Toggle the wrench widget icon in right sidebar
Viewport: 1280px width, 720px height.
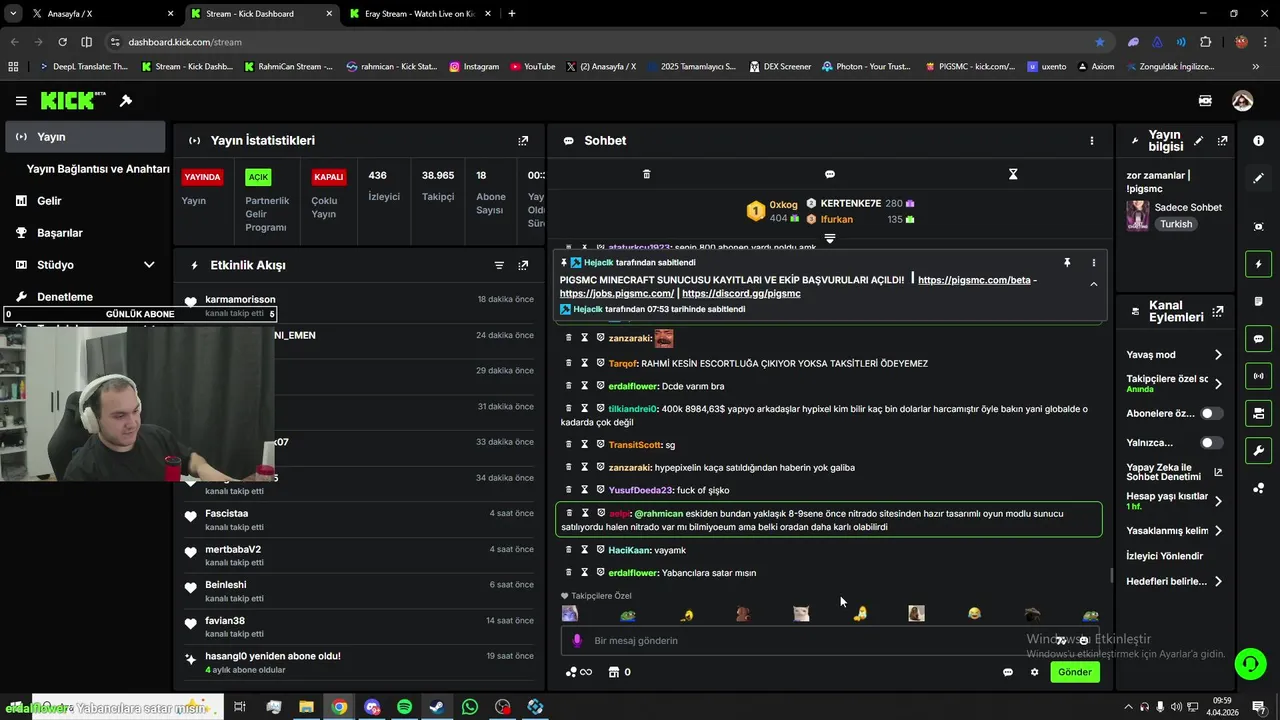[x=1258, y=451]
